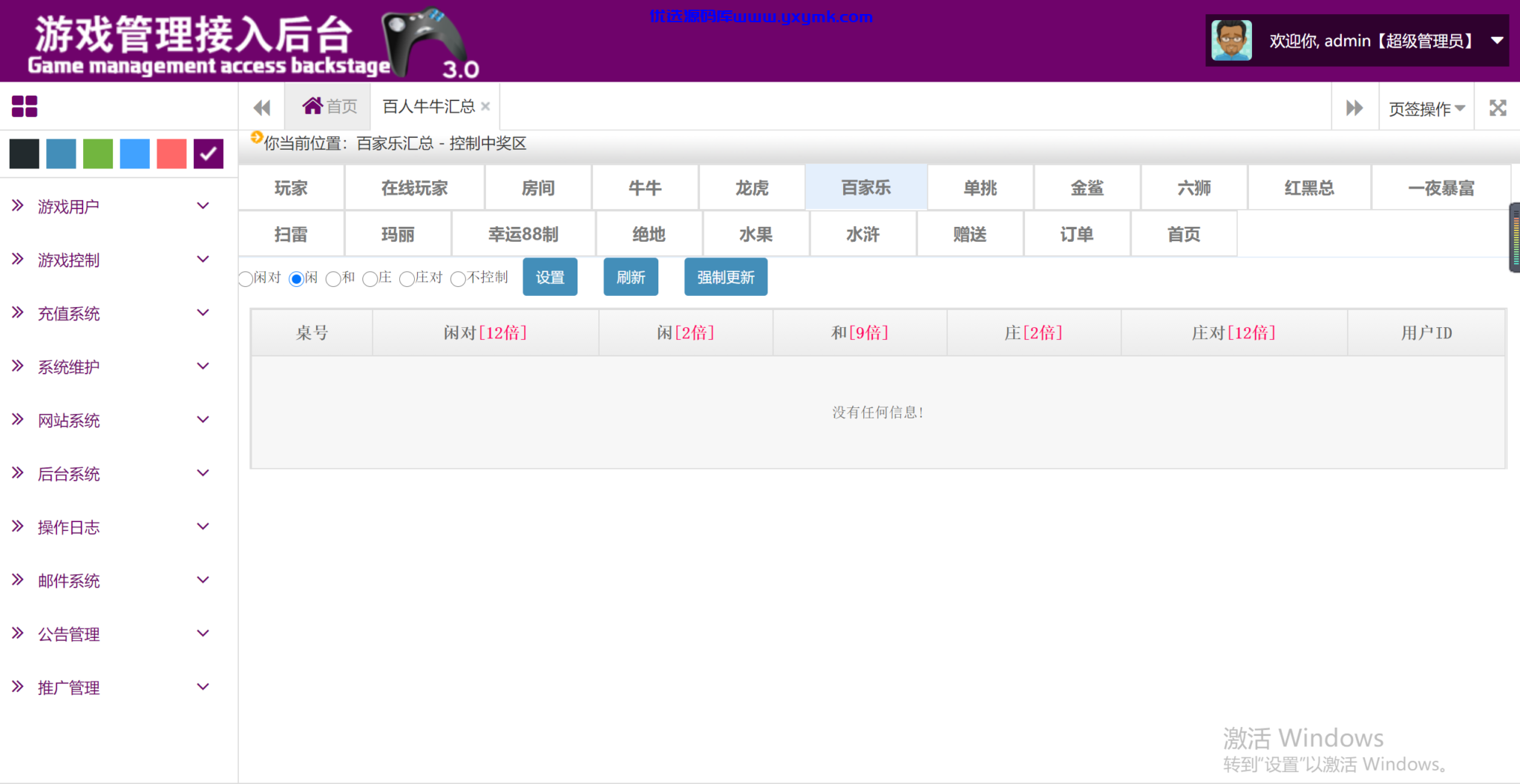The height and width of the screenshot is (784, 1520).
Task: Select the 闲对 radio button
Action: (246, 279)
